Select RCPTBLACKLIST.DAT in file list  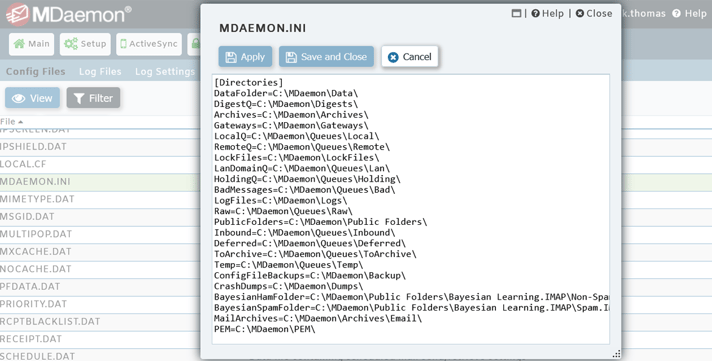click(50, 321)
